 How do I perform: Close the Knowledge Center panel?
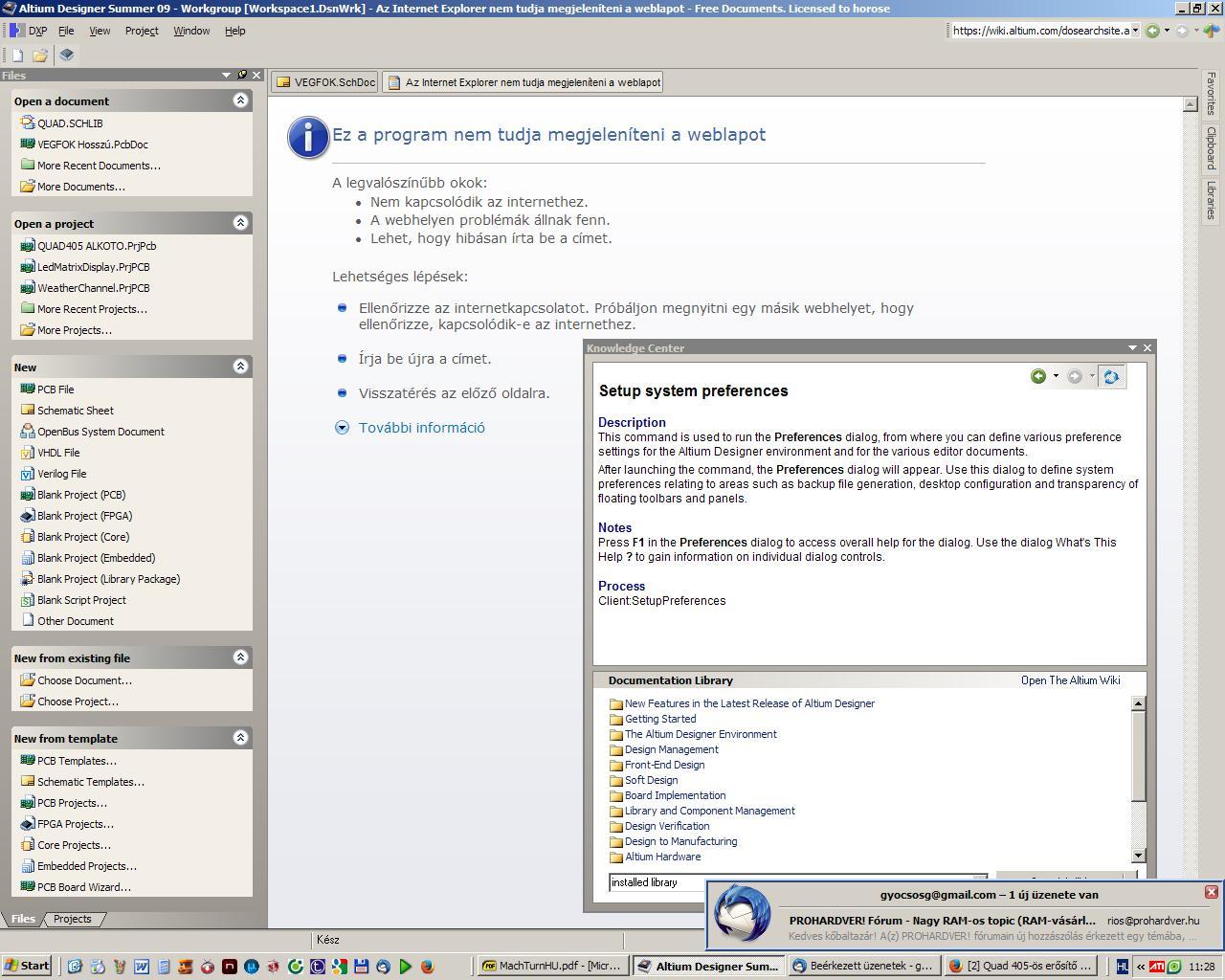coord(1147,347)
